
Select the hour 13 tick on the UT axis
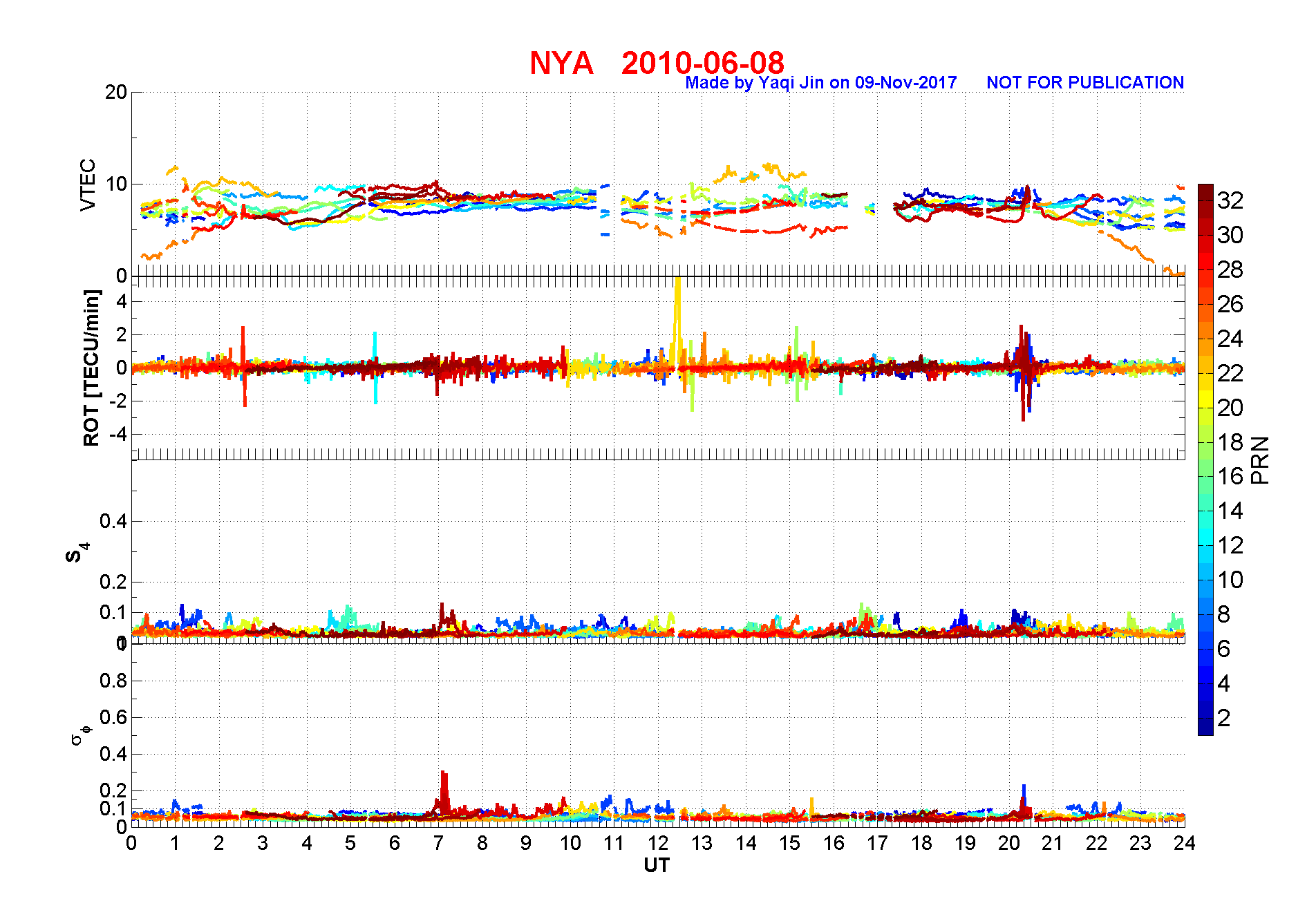point(702,843)
